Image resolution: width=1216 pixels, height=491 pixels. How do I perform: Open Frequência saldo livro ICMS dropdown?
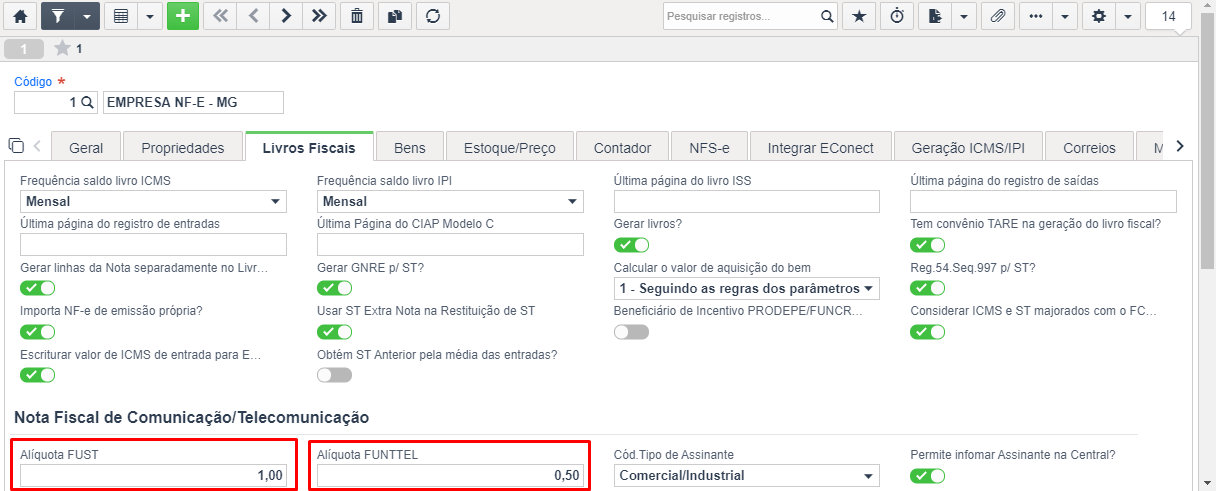point(153,202)
